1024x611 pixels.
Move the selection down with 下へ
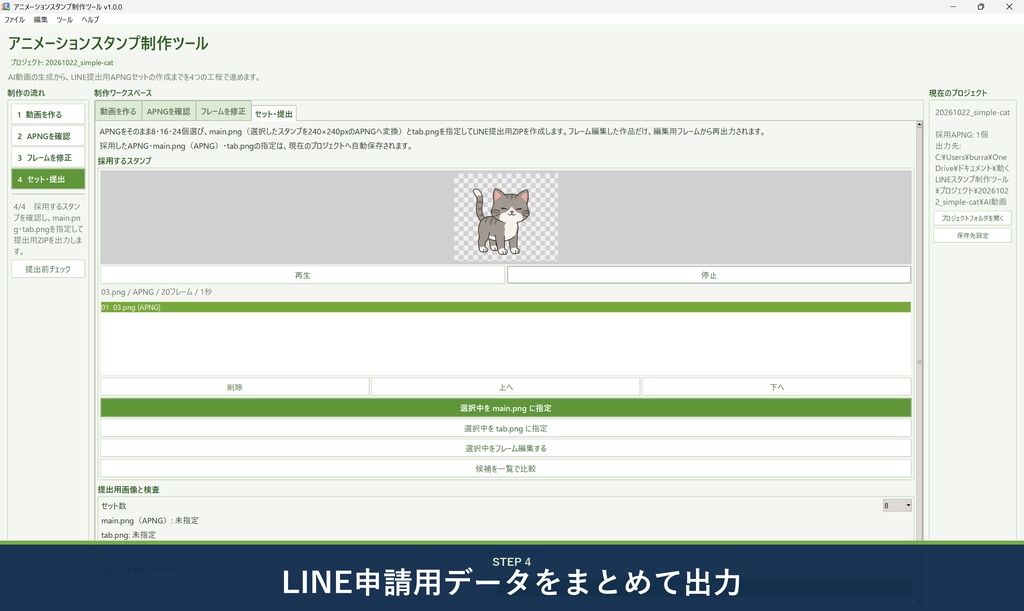click(x=776, y=386)
